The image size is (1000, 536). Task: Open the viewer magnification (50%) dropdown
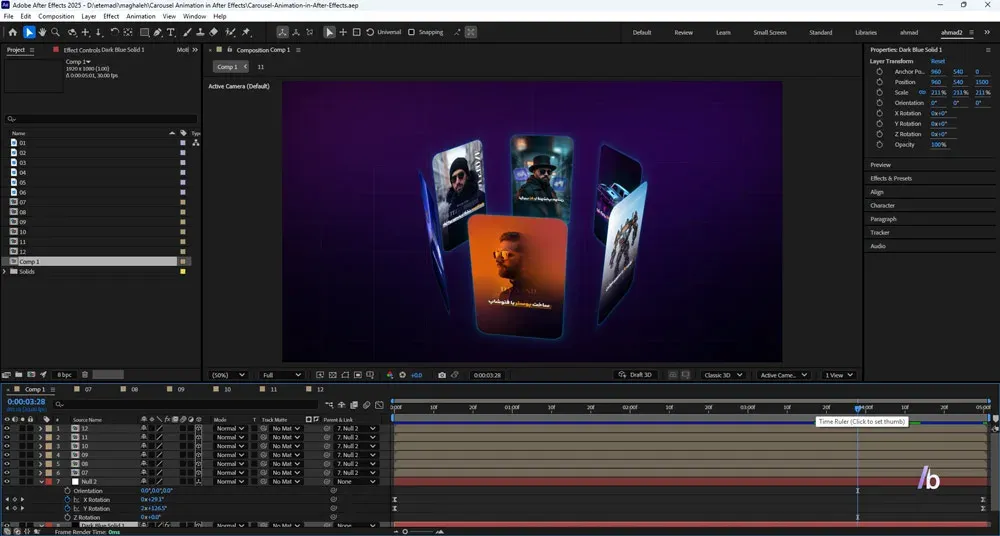pos(228,375)
